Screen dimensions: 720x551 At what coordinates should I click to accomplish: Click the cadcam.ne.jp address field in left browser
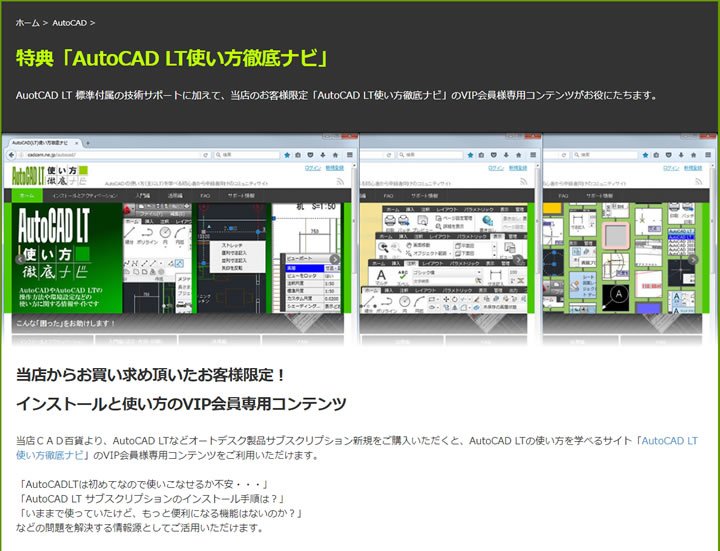tap(110, 155)
